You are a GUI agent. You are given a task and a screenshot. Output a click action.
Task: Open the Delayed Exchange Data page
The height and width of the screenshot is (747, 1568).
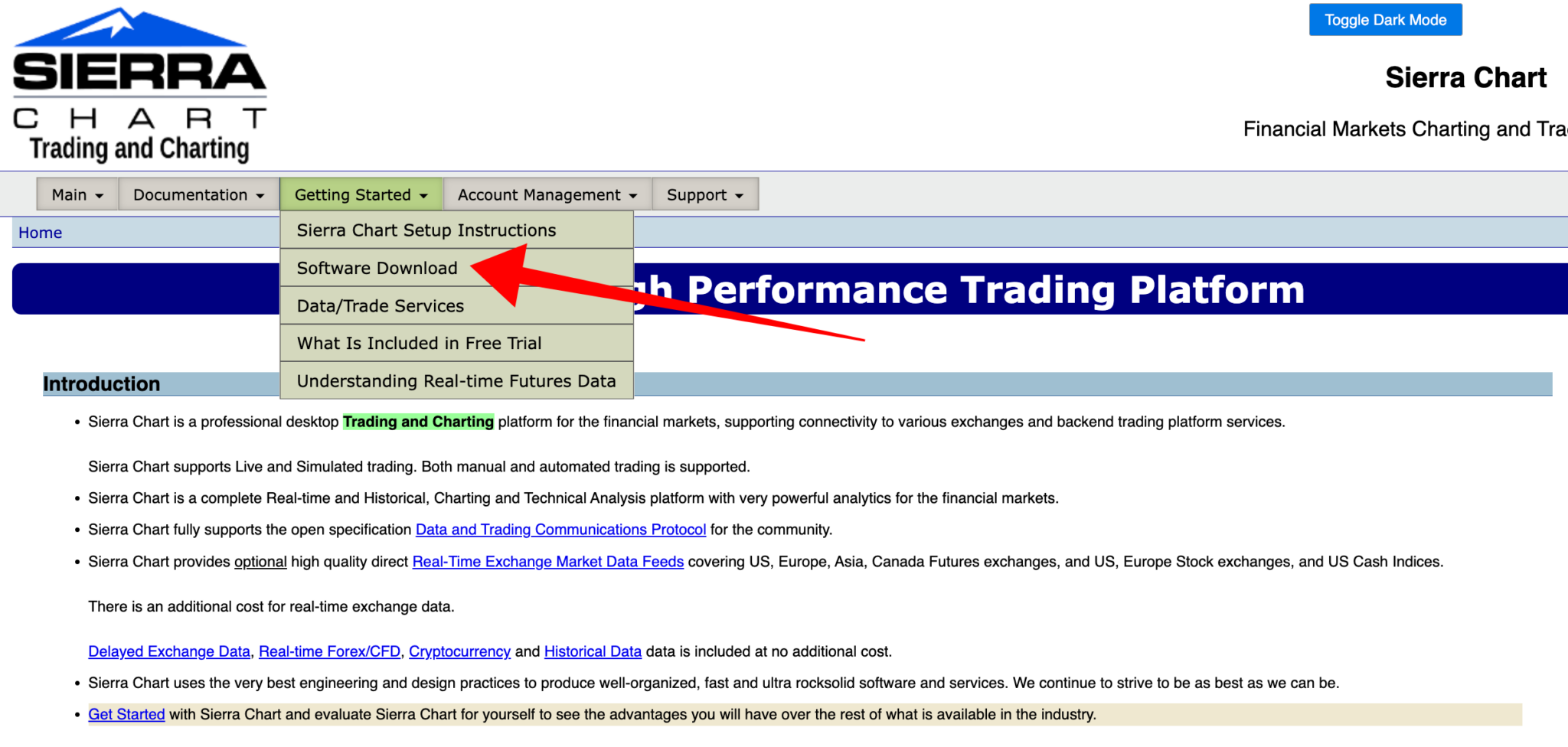(168, 651)
